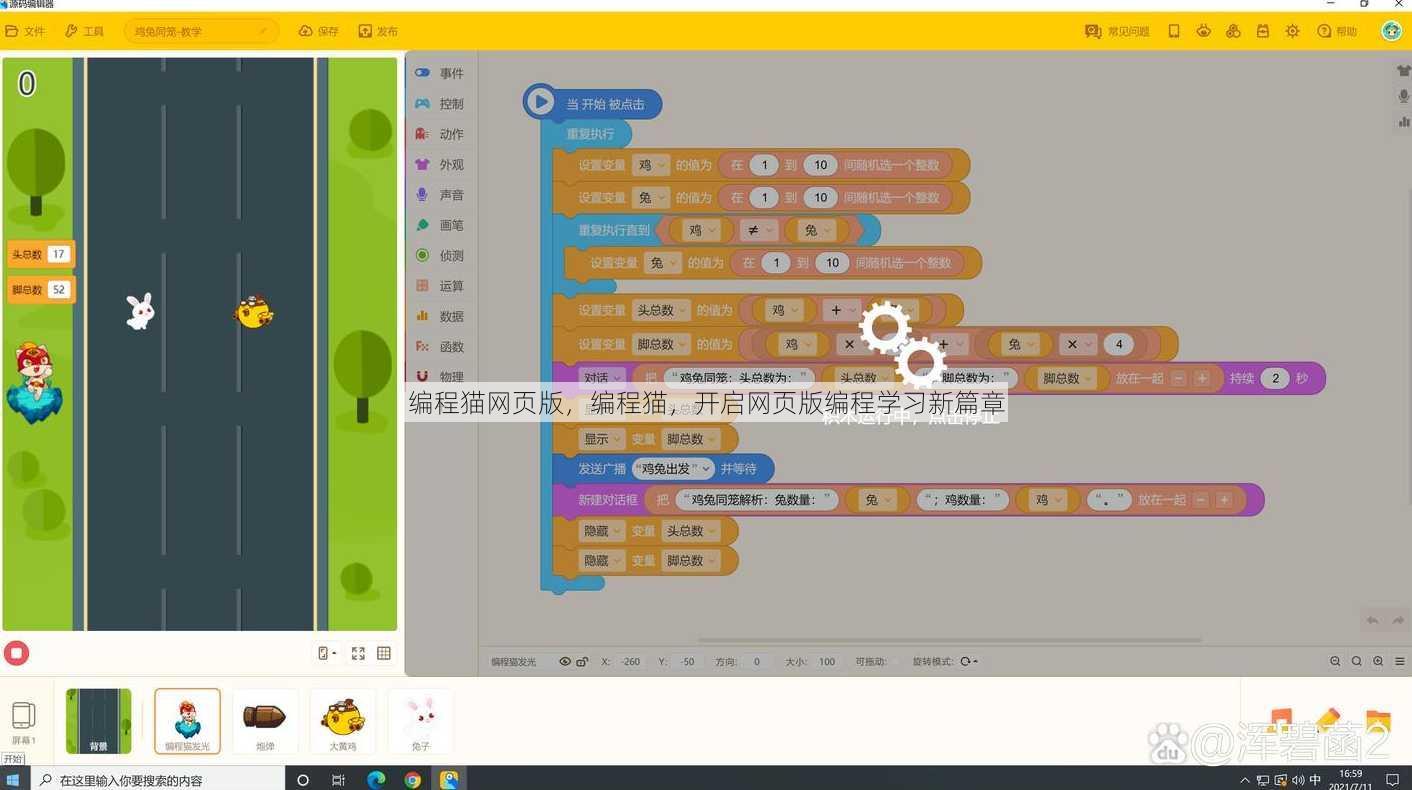
Task: Click minus button on 新建对话框 block
Action: point(1201,500)
